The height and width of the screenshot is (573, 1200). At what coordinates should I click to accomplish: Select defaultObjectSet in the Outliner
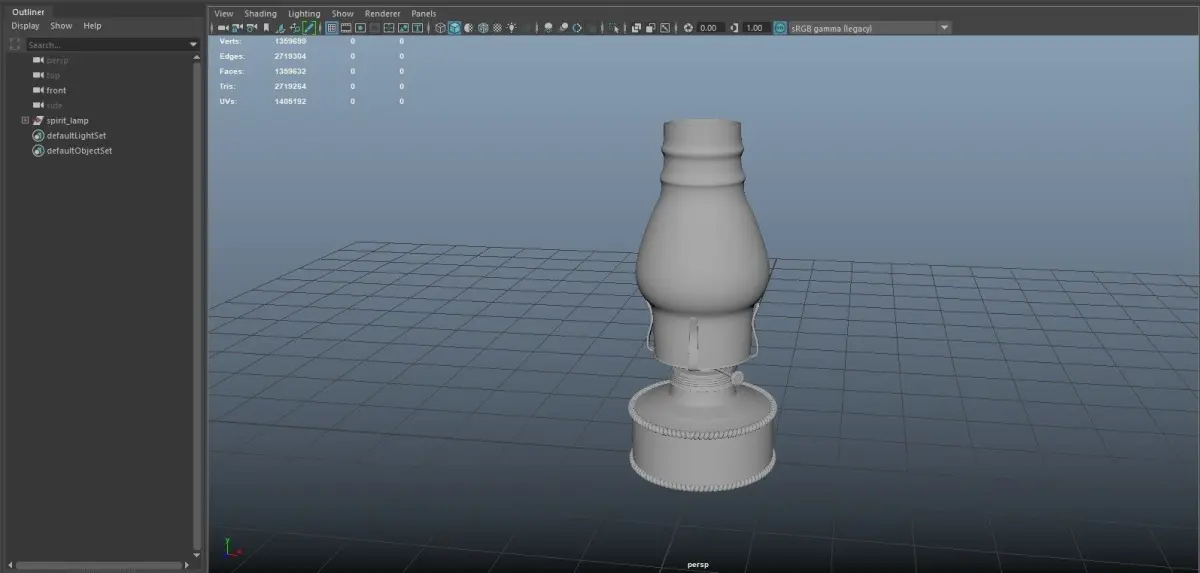[79, 151]
